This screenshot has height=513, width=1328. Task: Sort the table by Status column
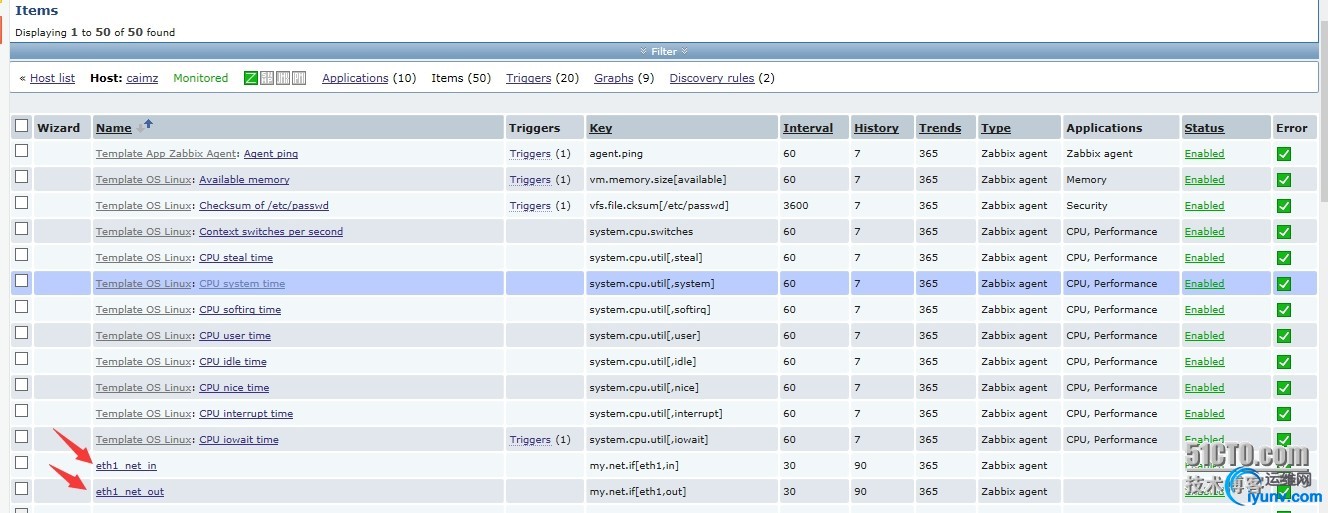(x=1204, y=128)
